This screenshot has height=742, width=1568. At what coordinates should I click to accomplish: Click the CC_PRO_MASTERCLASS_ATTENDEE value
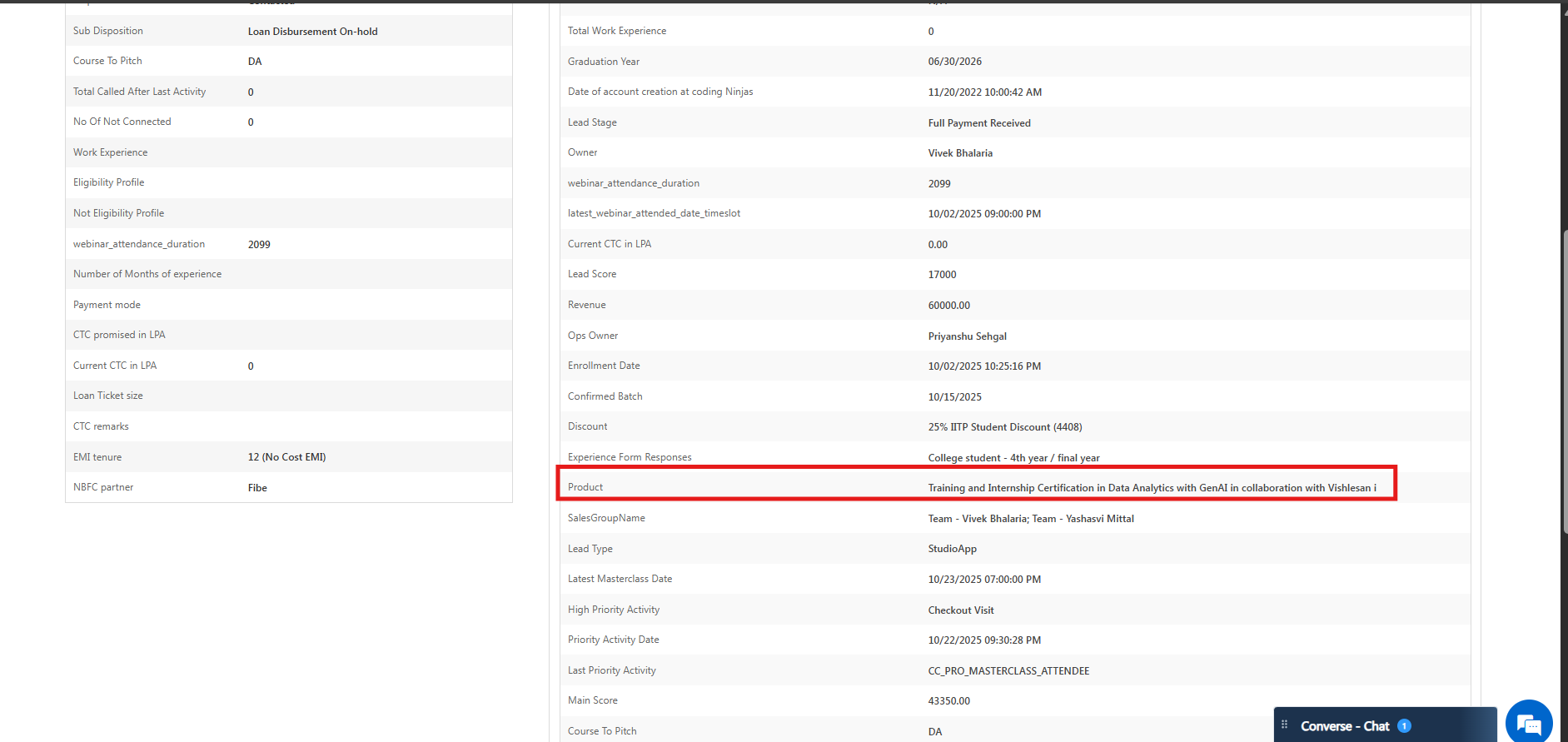[1008, 671]
